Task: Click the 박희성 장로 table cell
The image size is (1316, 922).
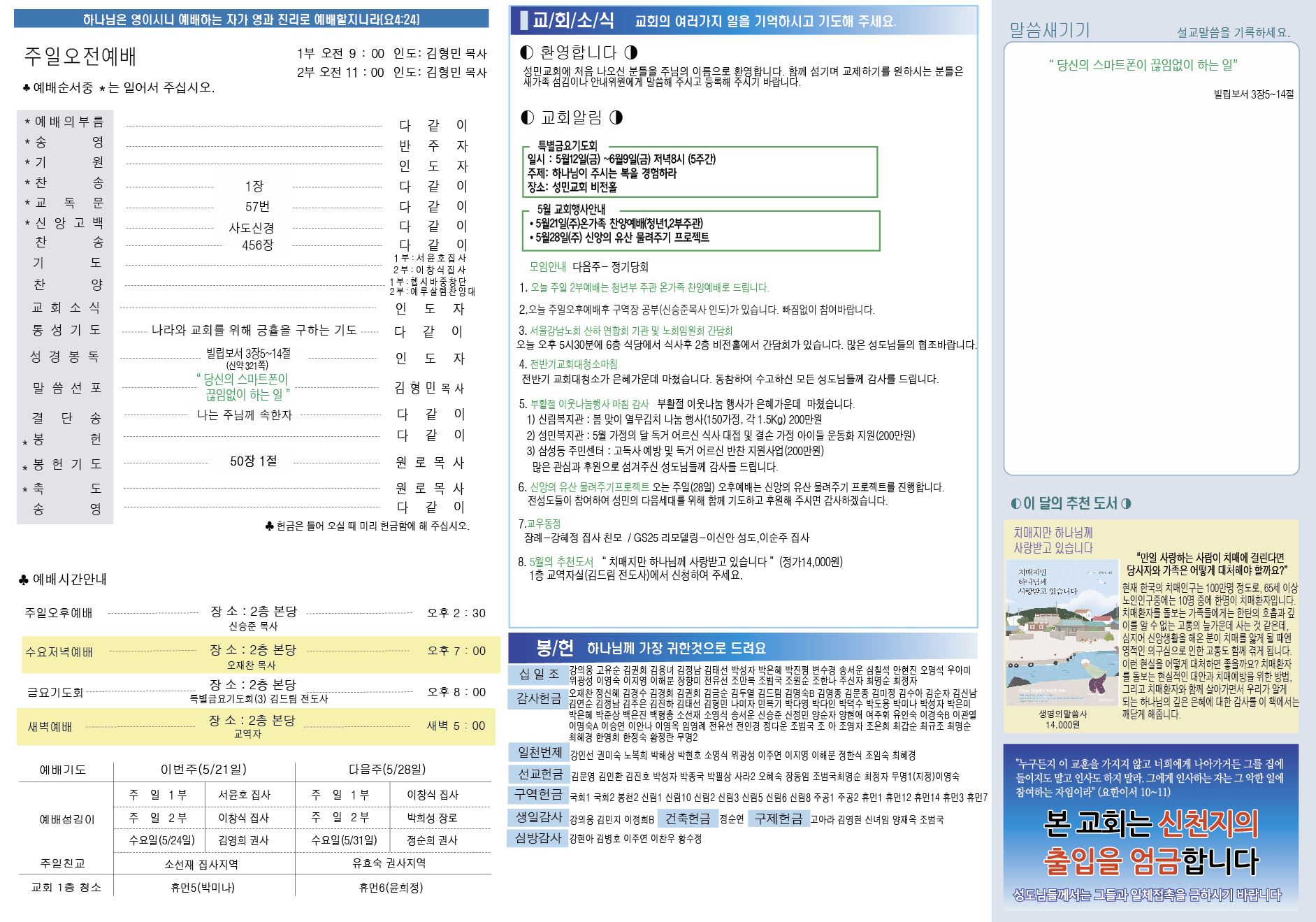Action: coord(433,817)
